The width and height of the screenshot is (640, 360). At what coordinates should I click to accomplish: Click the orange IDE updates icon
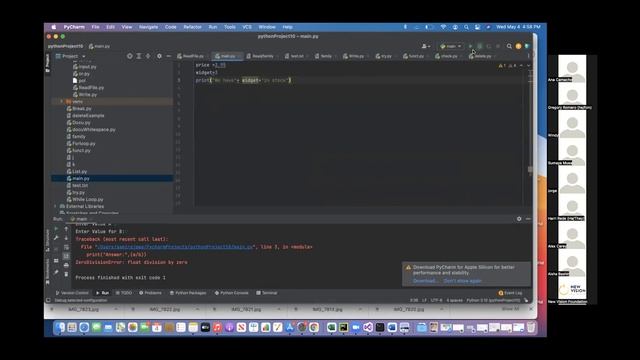pyautogui.click(x=518, y=46)
